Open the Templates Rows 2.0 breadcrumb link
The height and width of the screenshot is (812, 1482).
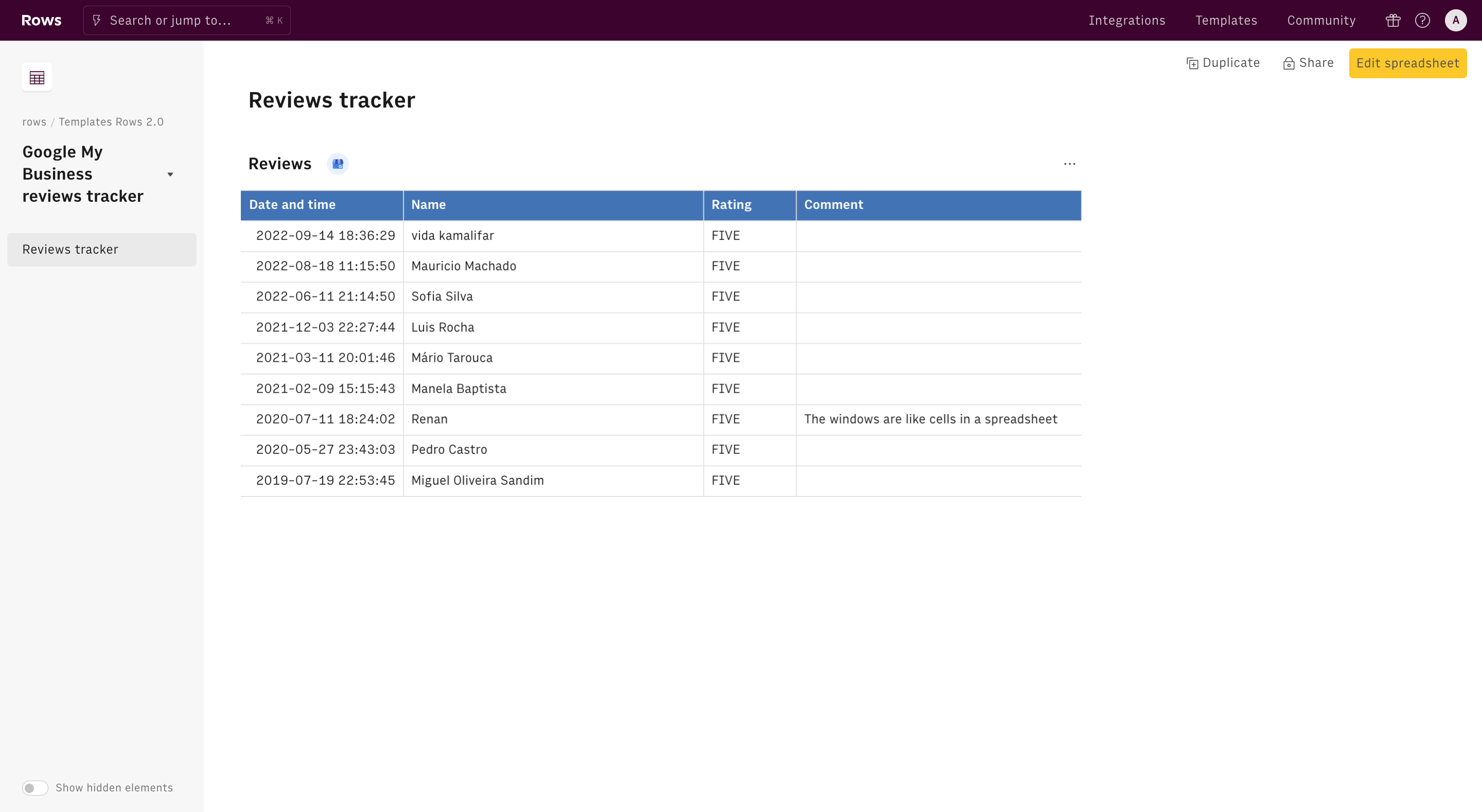111,122
